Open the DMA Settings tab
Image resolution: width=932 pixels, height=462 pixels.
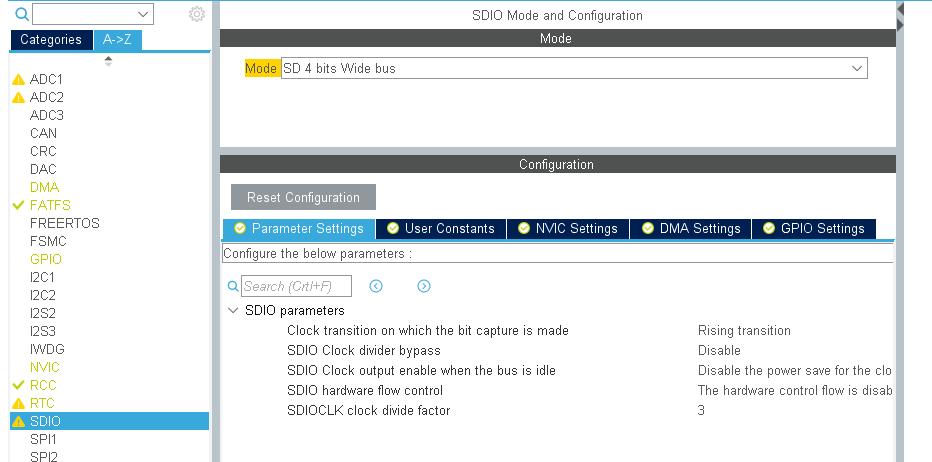pos(691,229)
